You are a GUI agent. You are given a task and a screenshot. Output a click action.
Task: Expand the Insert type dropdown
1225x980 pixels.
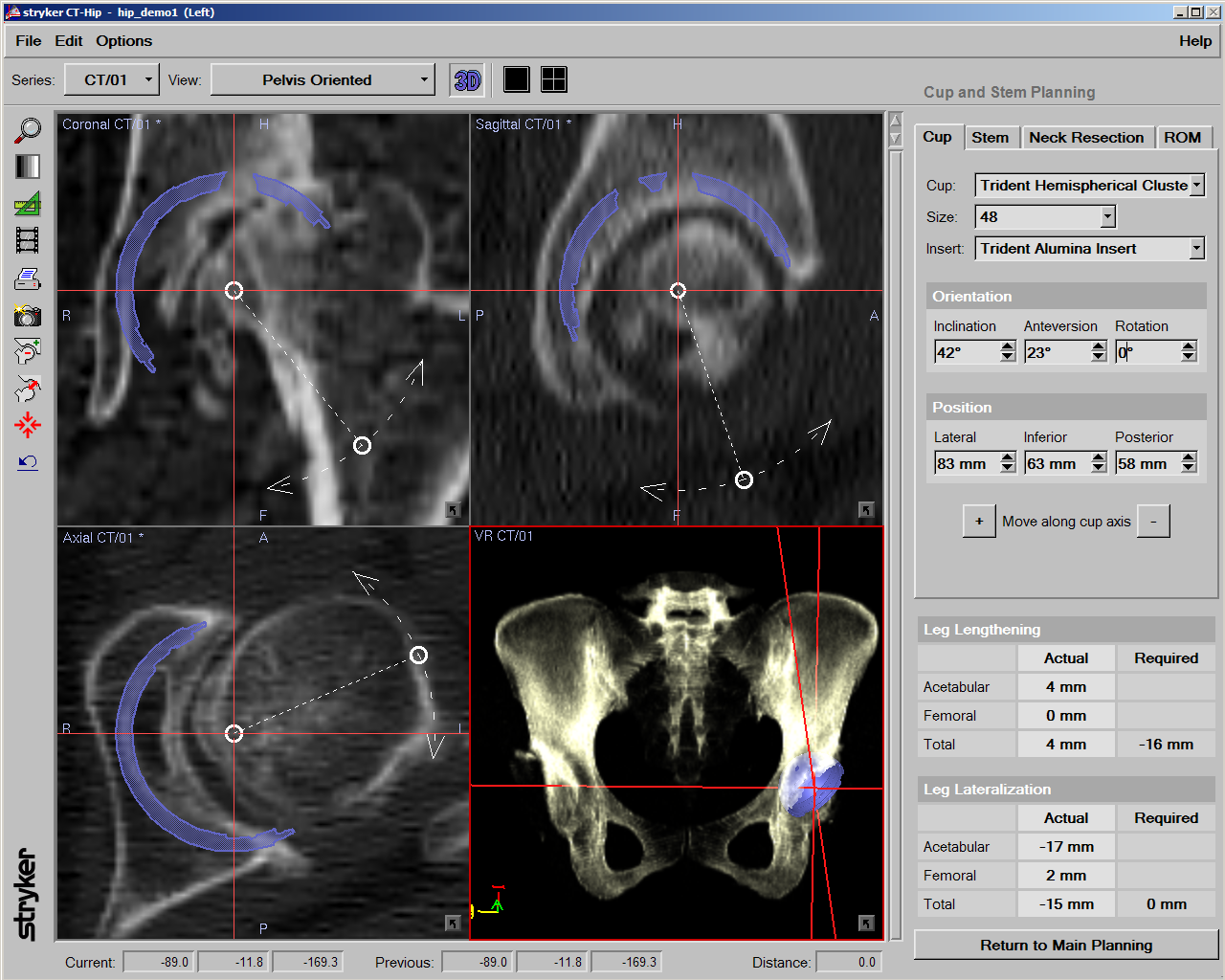click(x=1196, y=249)
